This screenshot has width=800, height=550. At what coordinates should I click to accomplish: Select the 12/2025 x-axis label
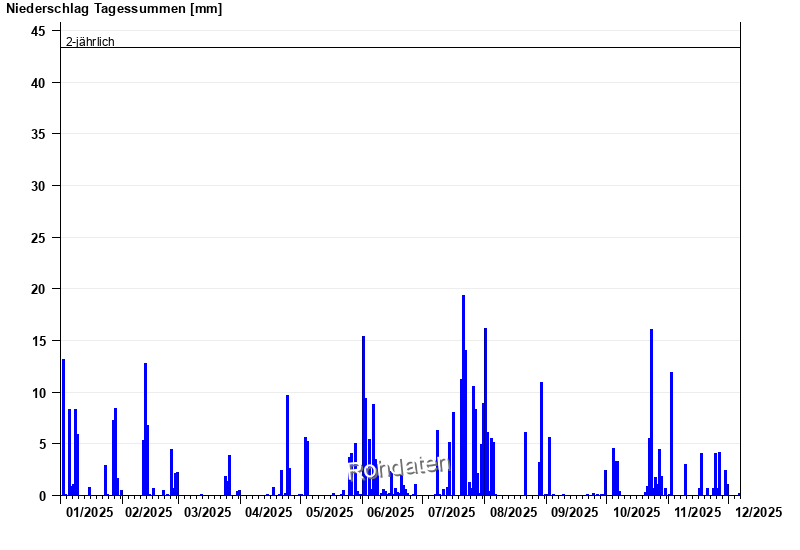pos(759,512)
